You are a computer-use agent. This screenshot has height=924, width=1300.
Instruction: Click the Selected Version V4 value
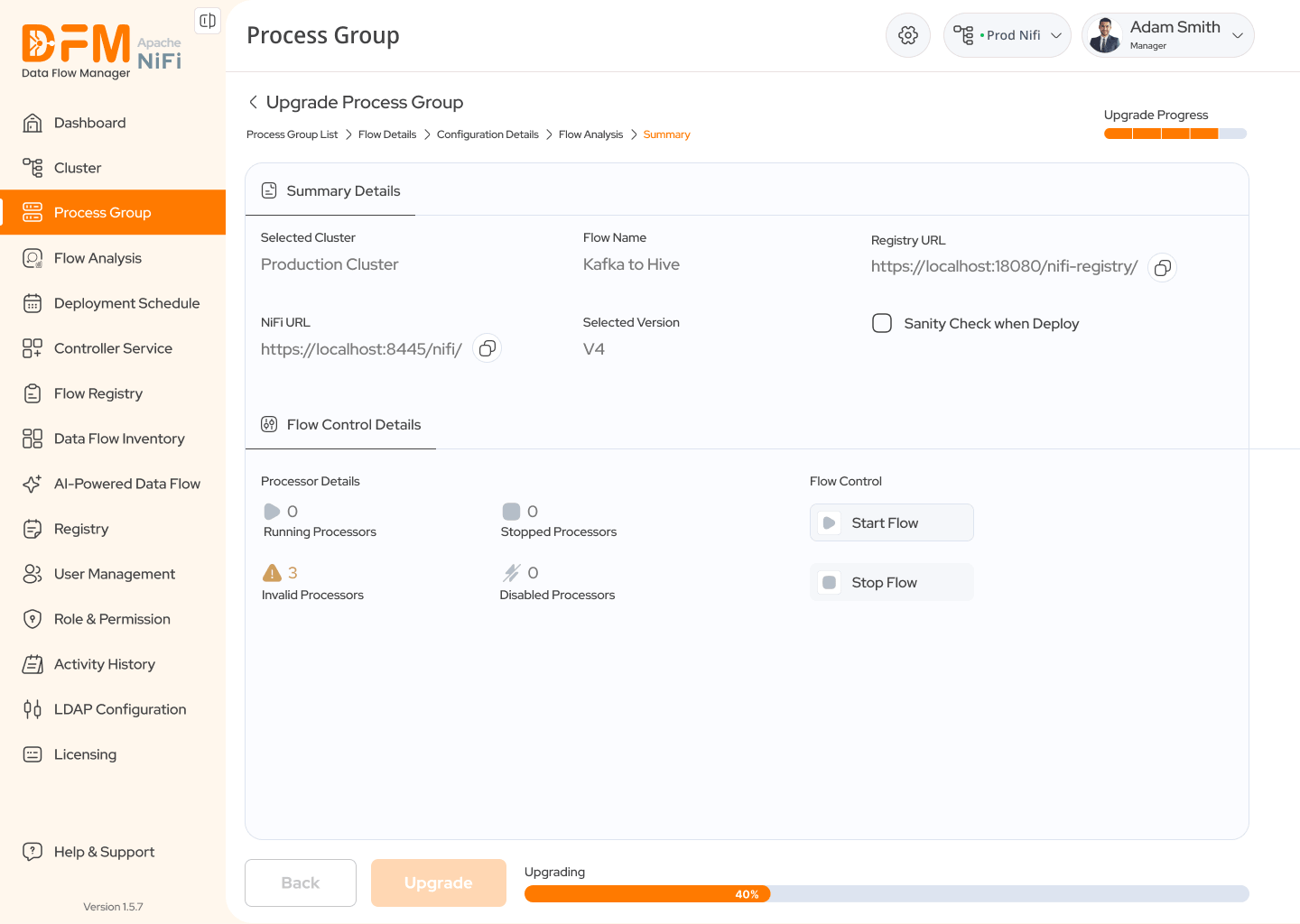(594, 349)
